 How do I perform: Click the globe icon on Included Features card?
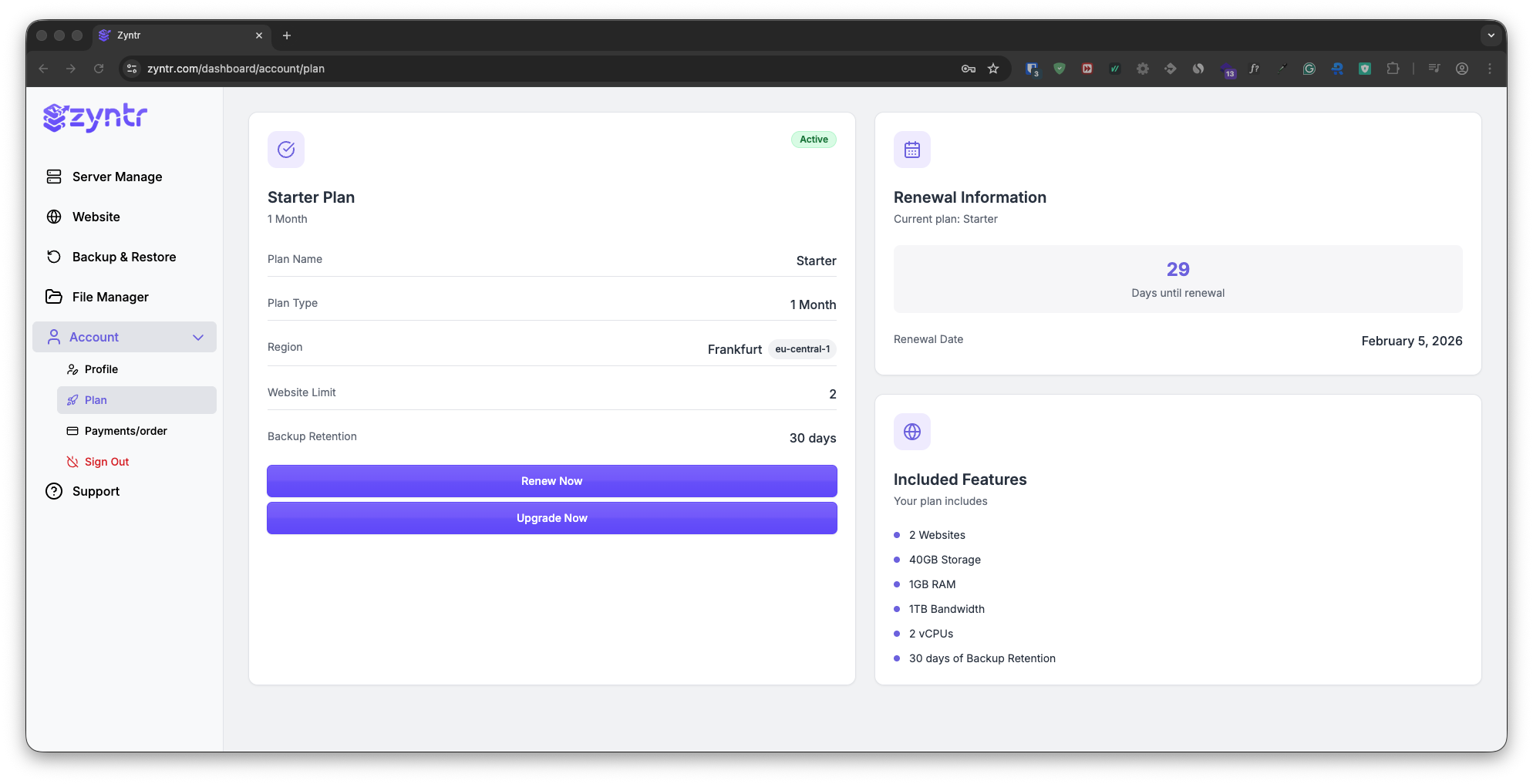(912, 432)
